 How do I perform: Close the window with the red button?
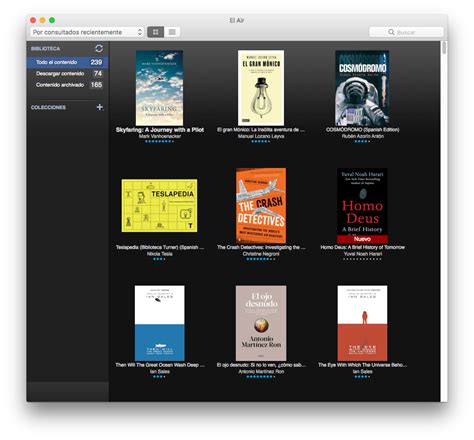click(33, 20)
